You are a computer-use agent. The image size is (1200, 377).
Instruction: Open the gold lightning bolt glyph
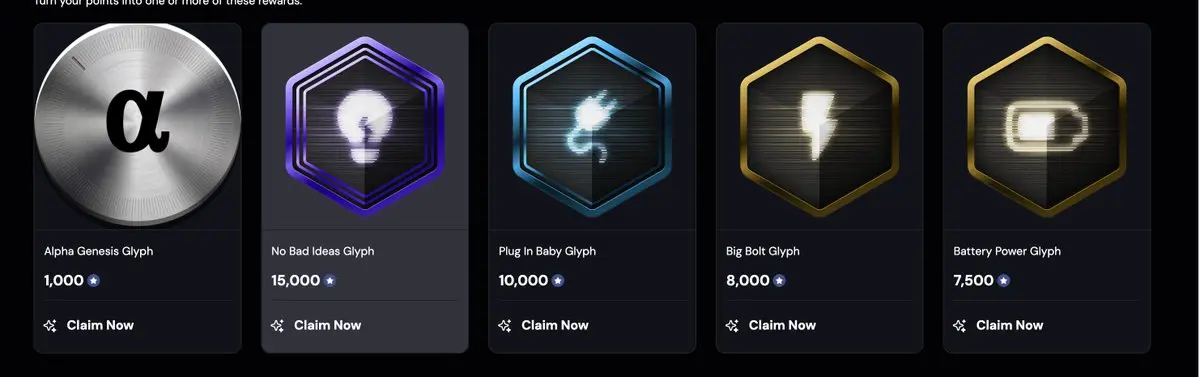point(819,126)
